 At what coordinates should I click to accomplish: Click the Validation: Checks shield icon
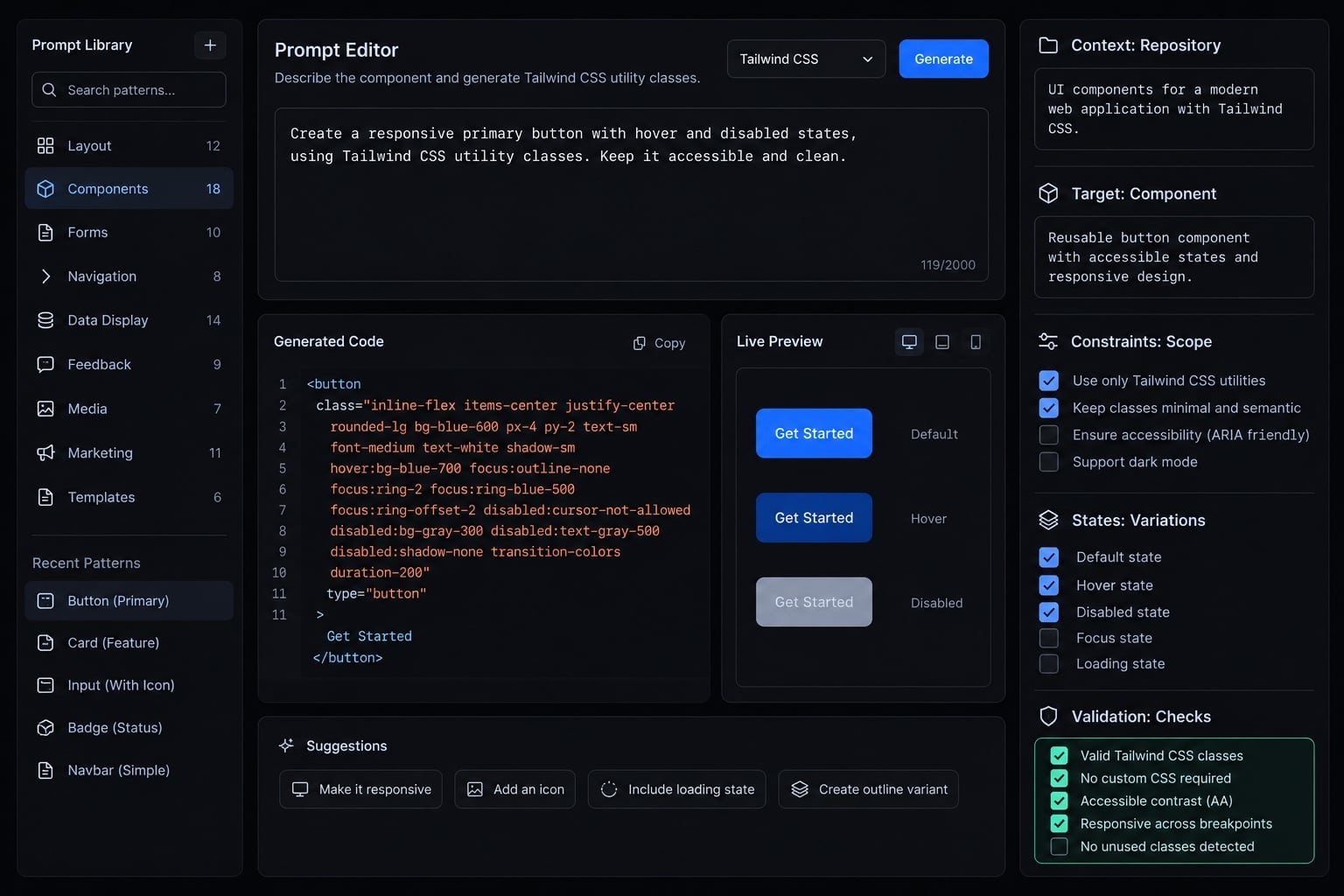(1048, 717)
